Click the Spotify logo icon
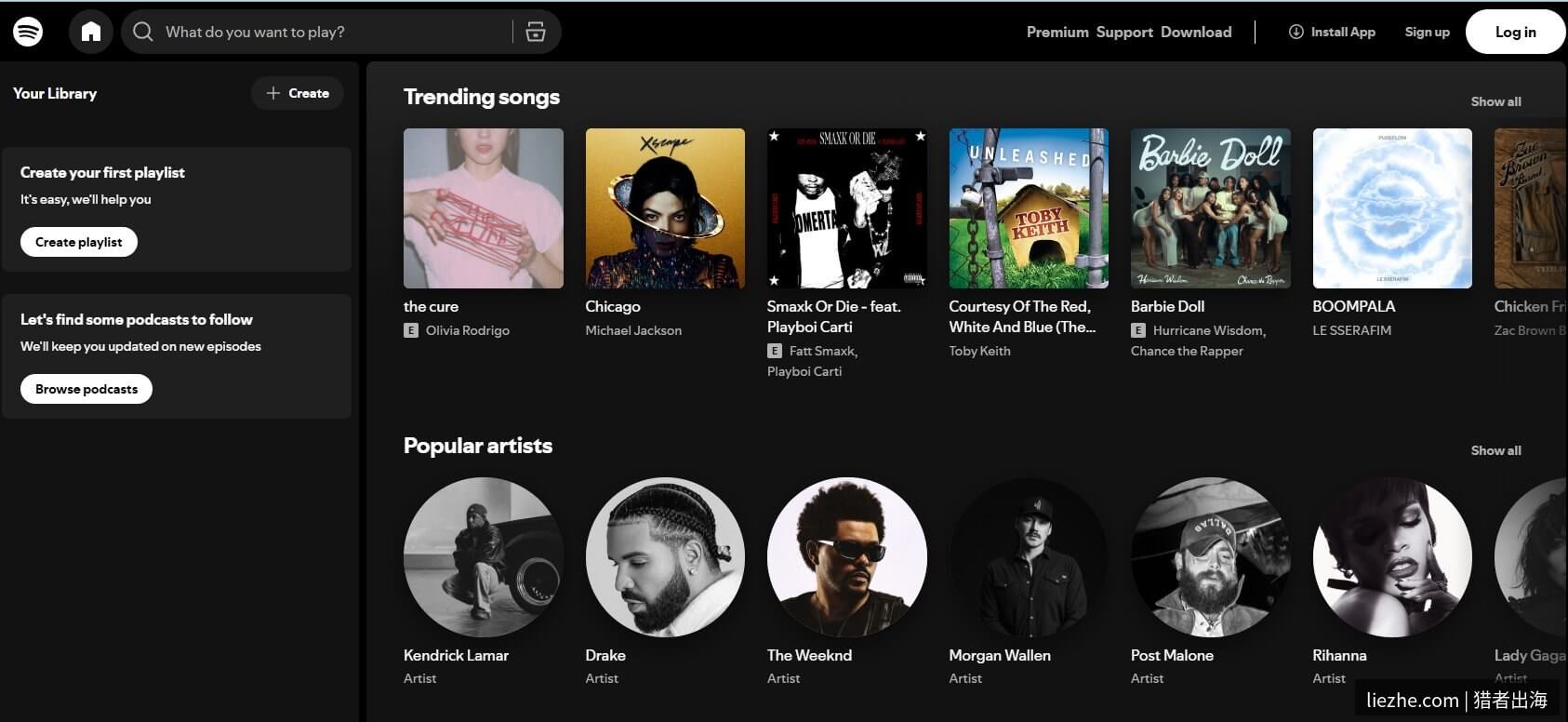 28,32
